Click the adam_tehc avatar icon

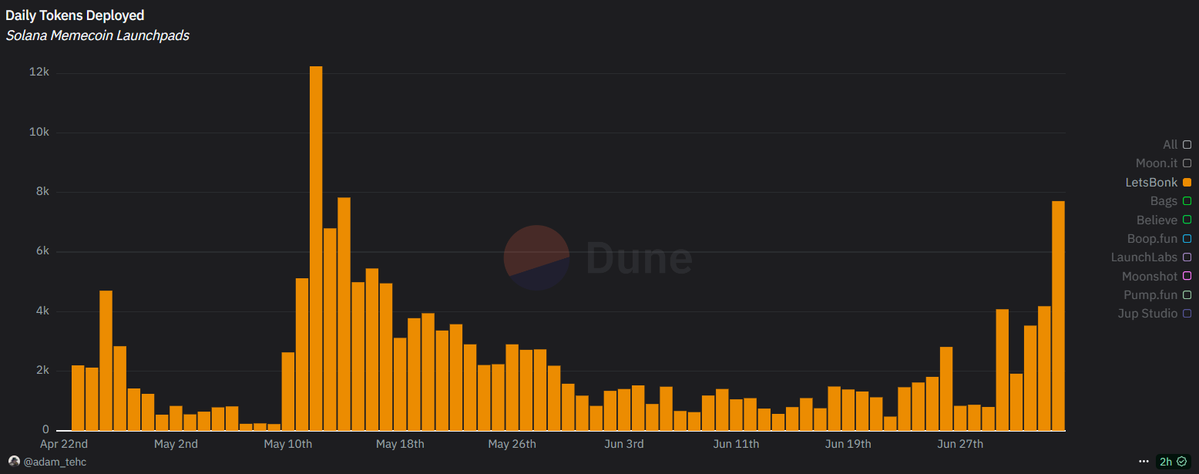point(14,462)
